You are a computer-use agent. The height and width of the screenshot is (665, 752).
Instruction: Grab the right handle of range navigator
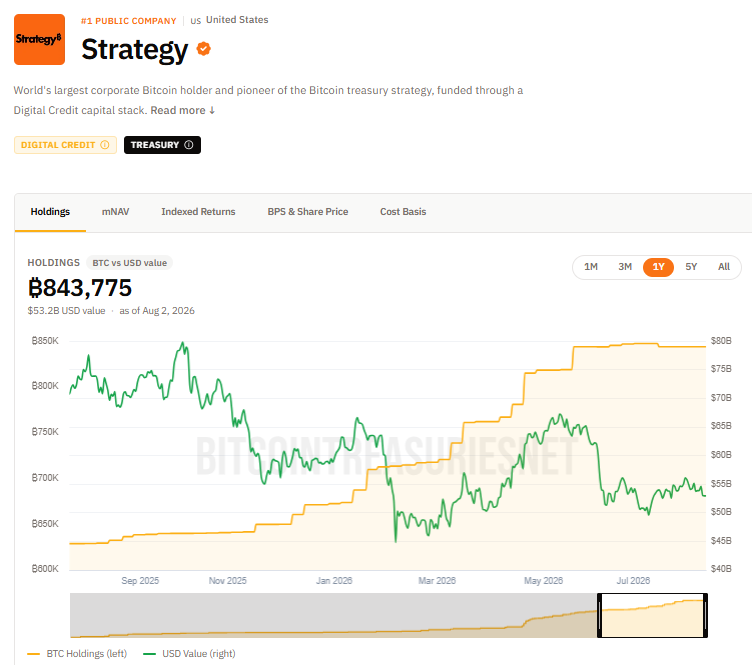[705, 616]
